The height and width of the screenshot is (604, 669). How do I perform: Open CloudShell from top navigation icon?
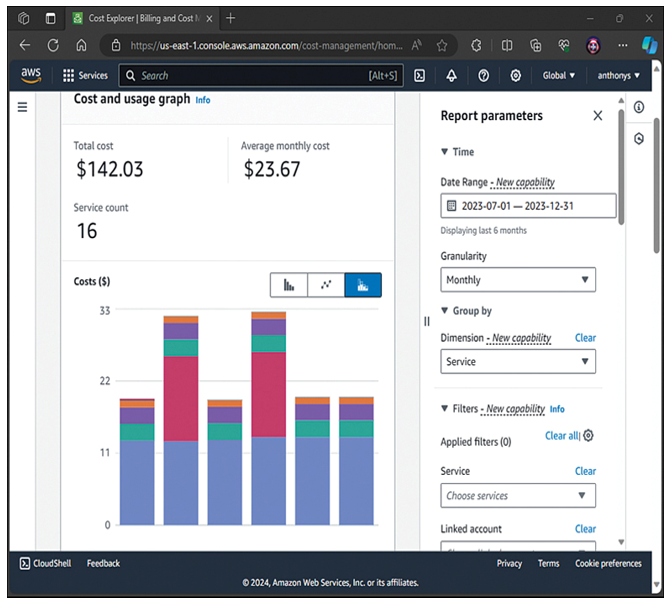tap(419, 76)
